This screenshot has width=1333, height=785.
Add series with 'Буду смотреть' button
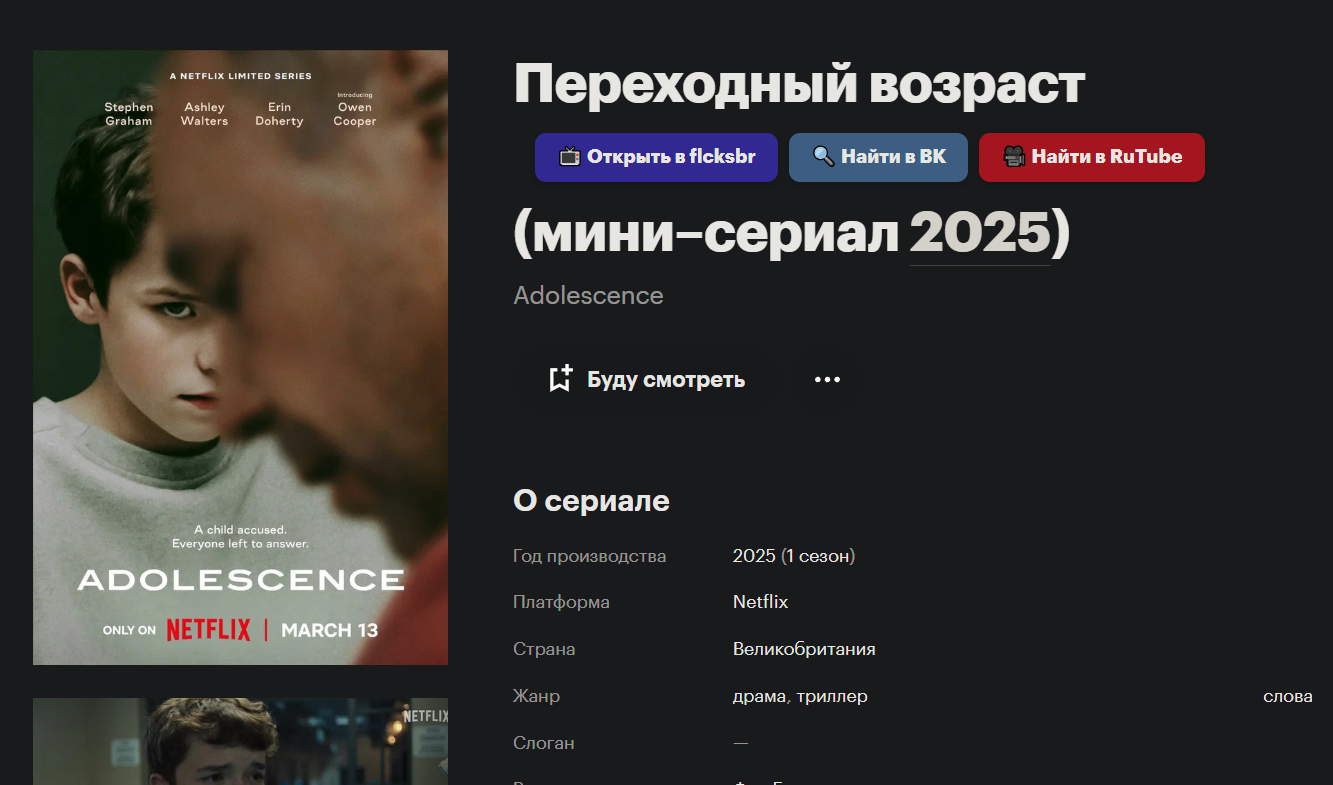[x=646, y=380]
